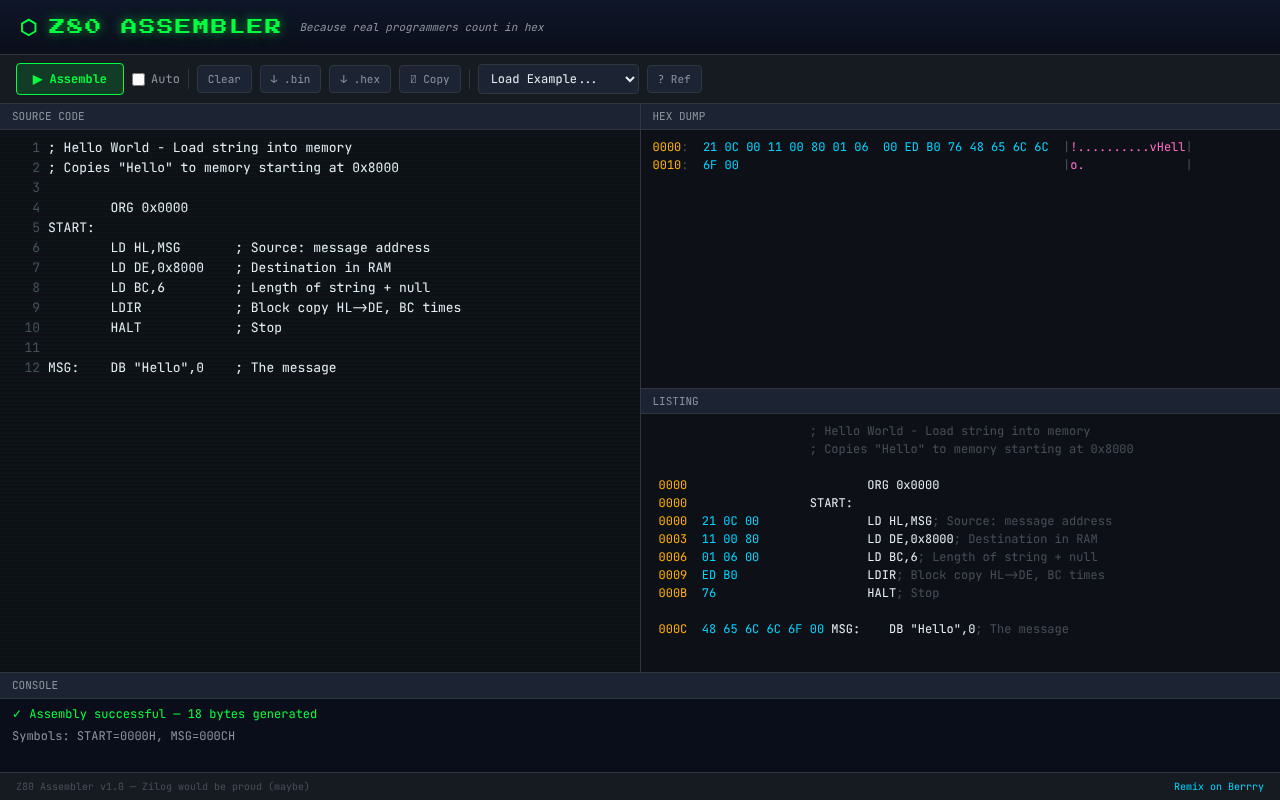The height and width of the screenshot is (800, 1280).
Task: Click hex dump address 0010
Action: [x=667, y=166]
